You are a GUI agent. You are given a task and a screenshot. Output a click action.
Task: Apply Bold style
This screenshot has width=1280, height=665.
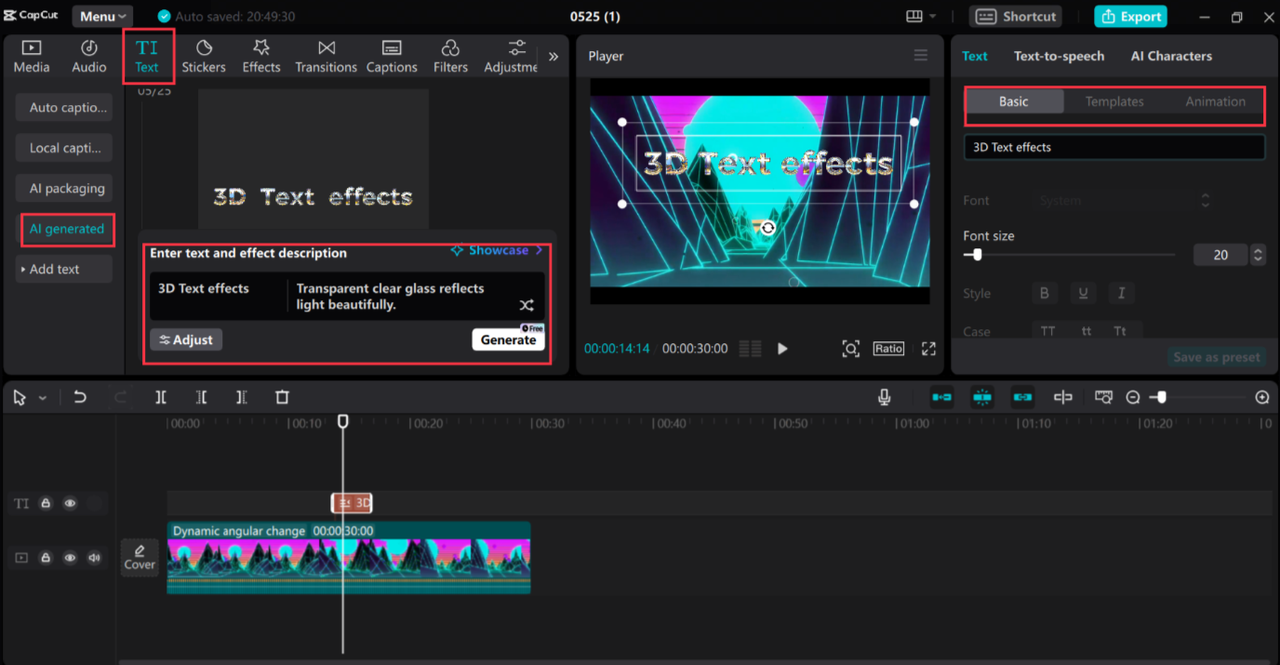[x=1044, y=293]
